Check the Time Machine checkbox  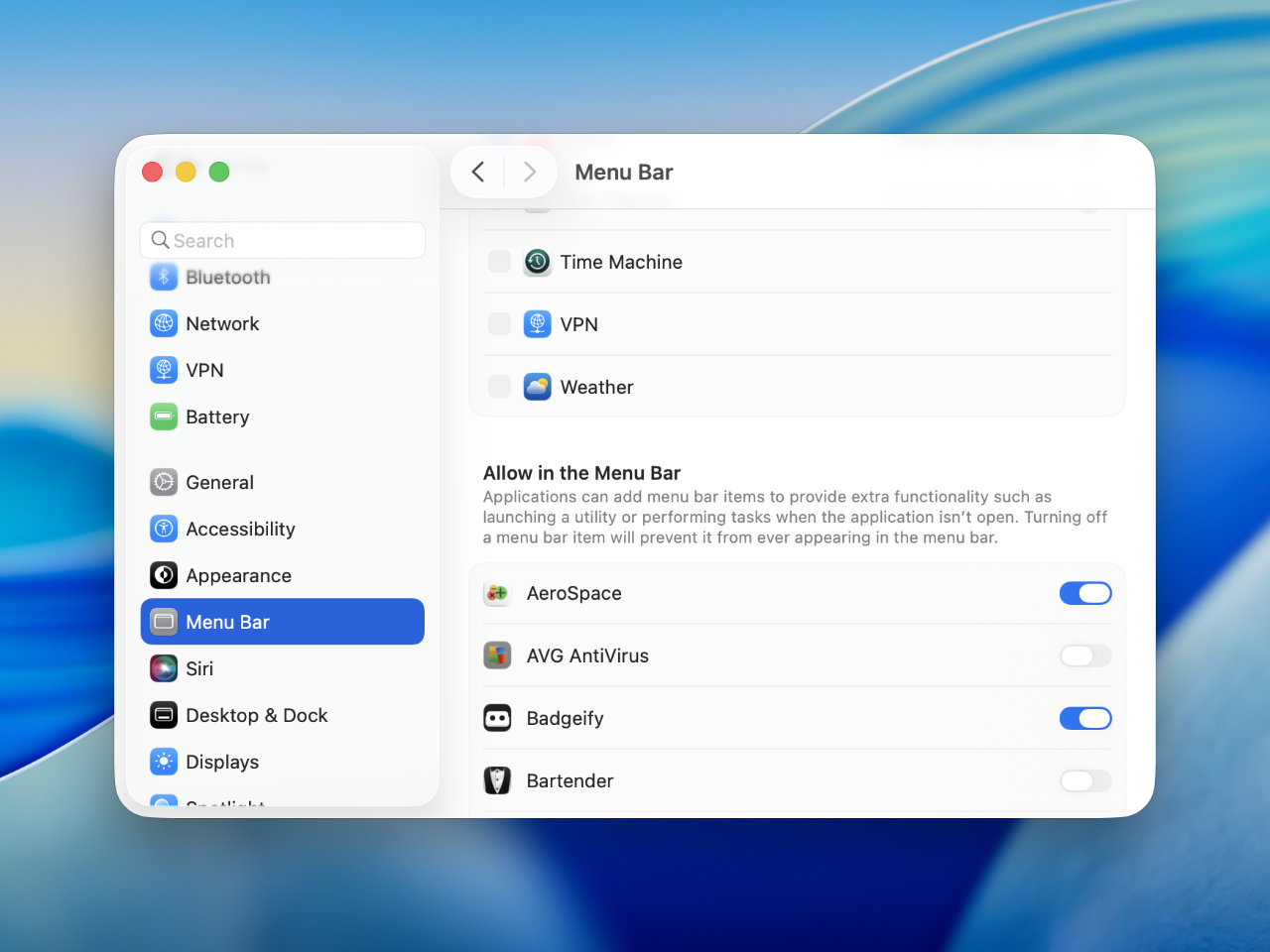(x=500, y=262)
